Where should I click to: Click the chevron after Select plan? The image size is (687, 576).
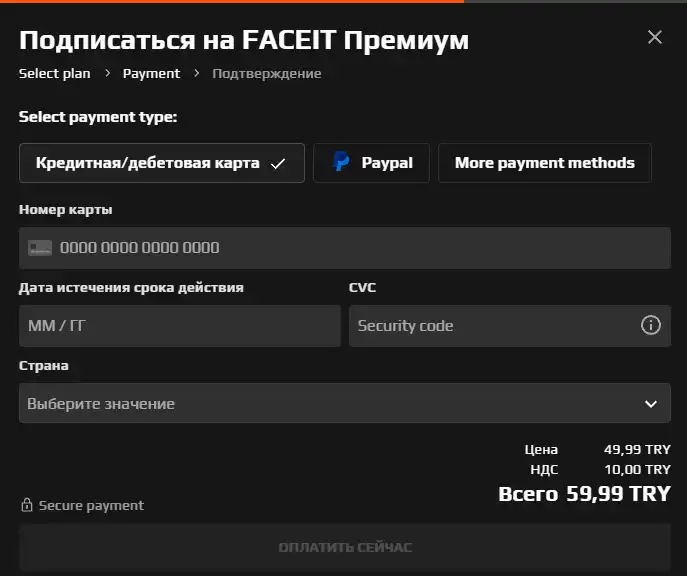107,73
